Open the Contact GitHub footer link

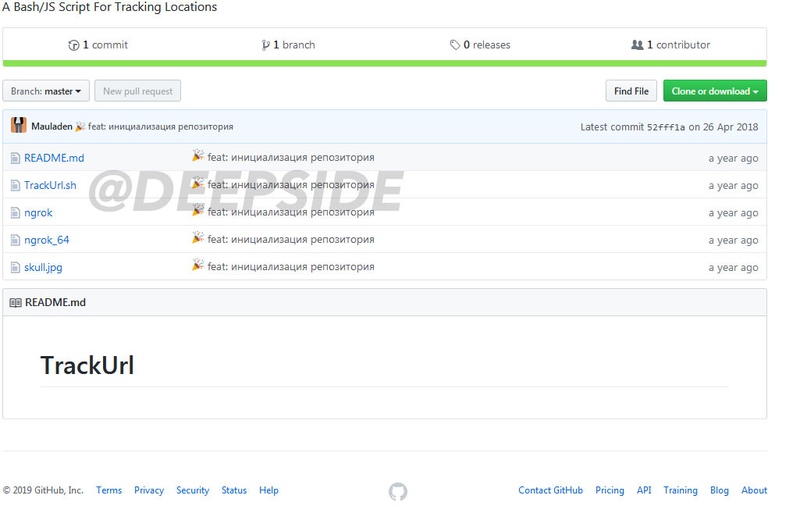click(550, 490)
